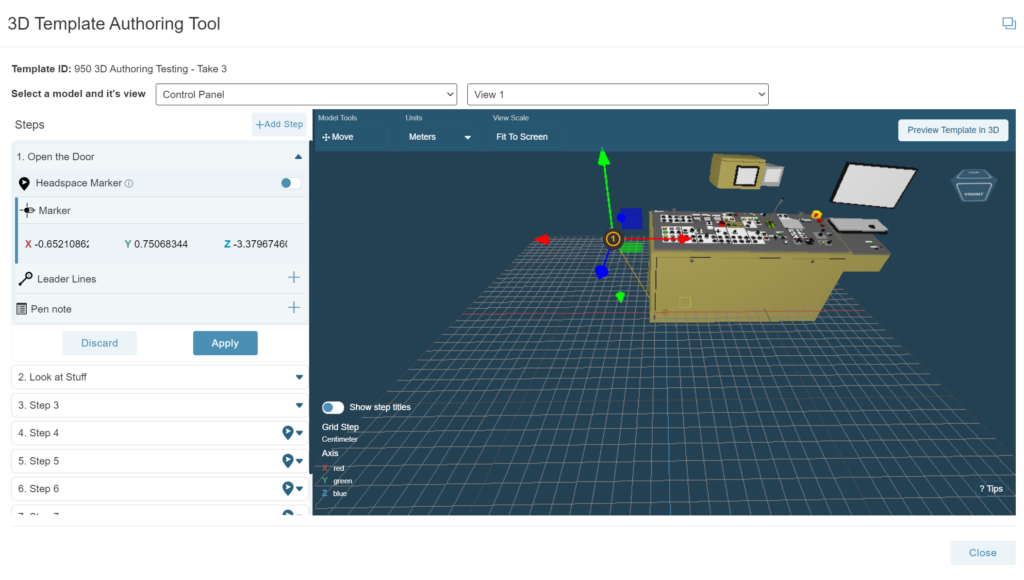Edit the marker X coordinate field

click(62, 244)
